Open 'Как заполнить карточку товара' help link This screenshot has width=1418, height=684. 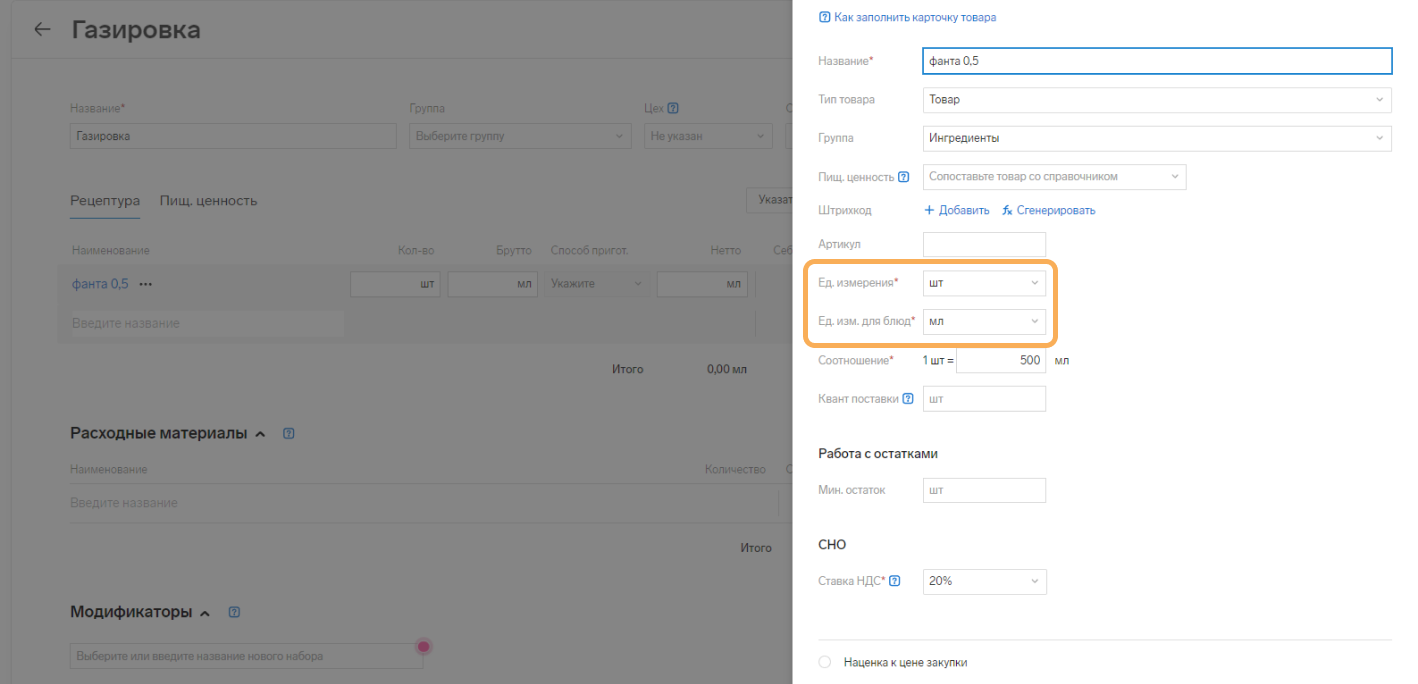tap(907, 17)
